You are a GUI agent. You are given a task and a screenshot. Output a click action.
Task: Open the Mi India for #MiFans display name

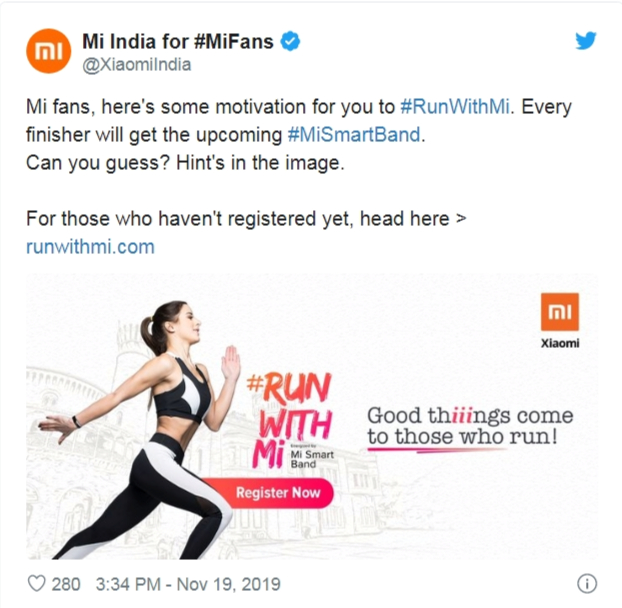coord(178,41)
